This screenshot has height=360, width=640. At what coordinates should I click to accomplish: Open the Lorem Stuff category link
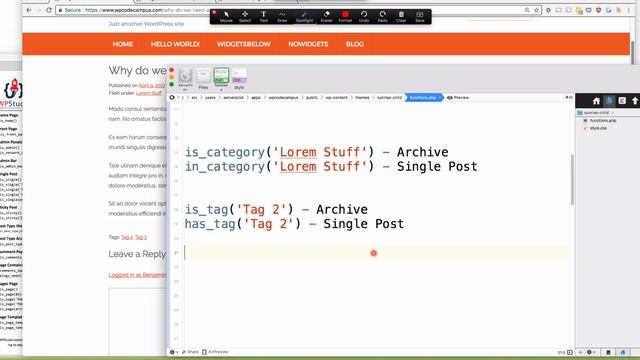(x=149, y=93)
